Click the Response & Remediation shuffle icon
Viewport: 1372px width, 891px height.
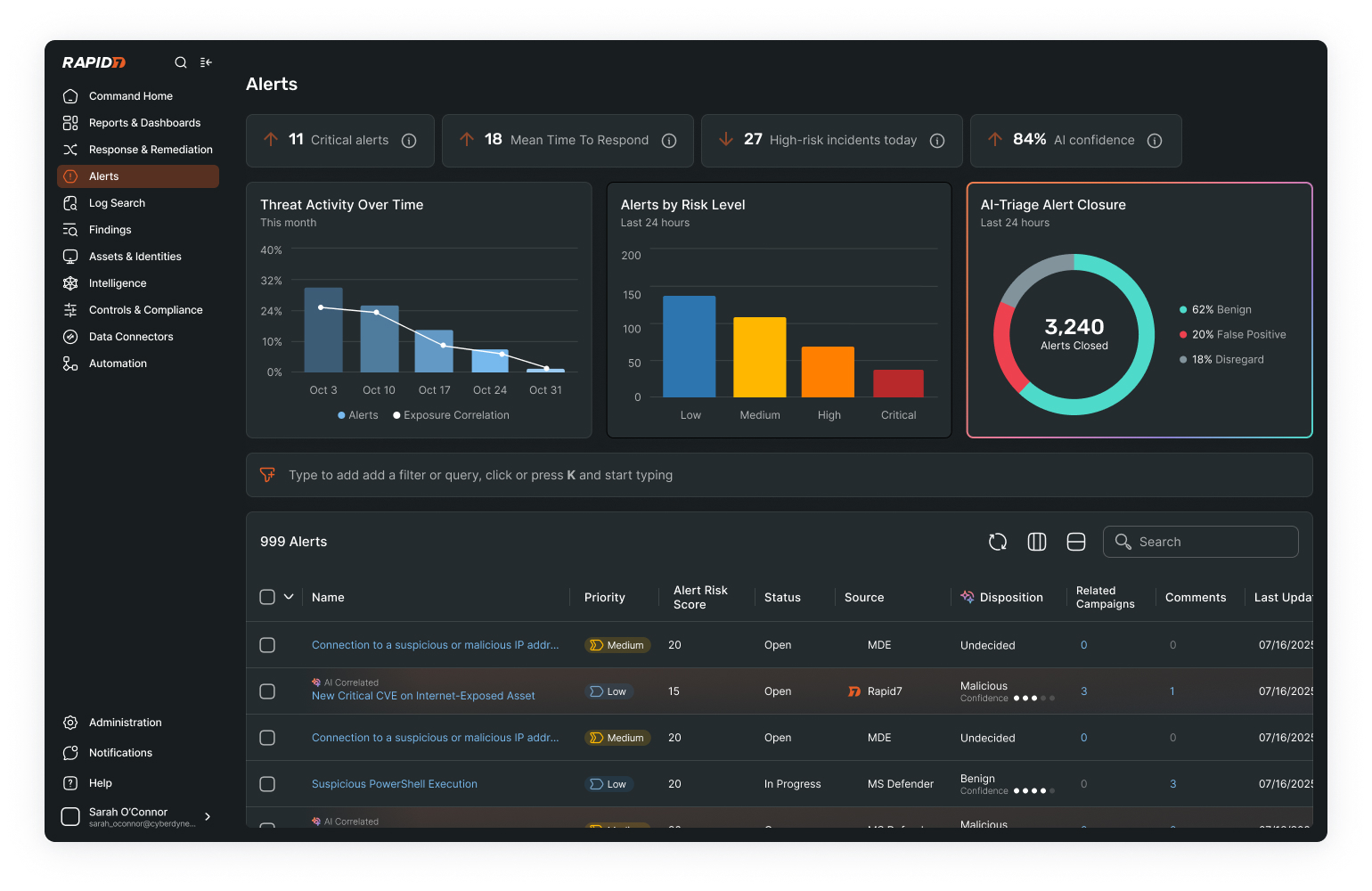point(70,150)
